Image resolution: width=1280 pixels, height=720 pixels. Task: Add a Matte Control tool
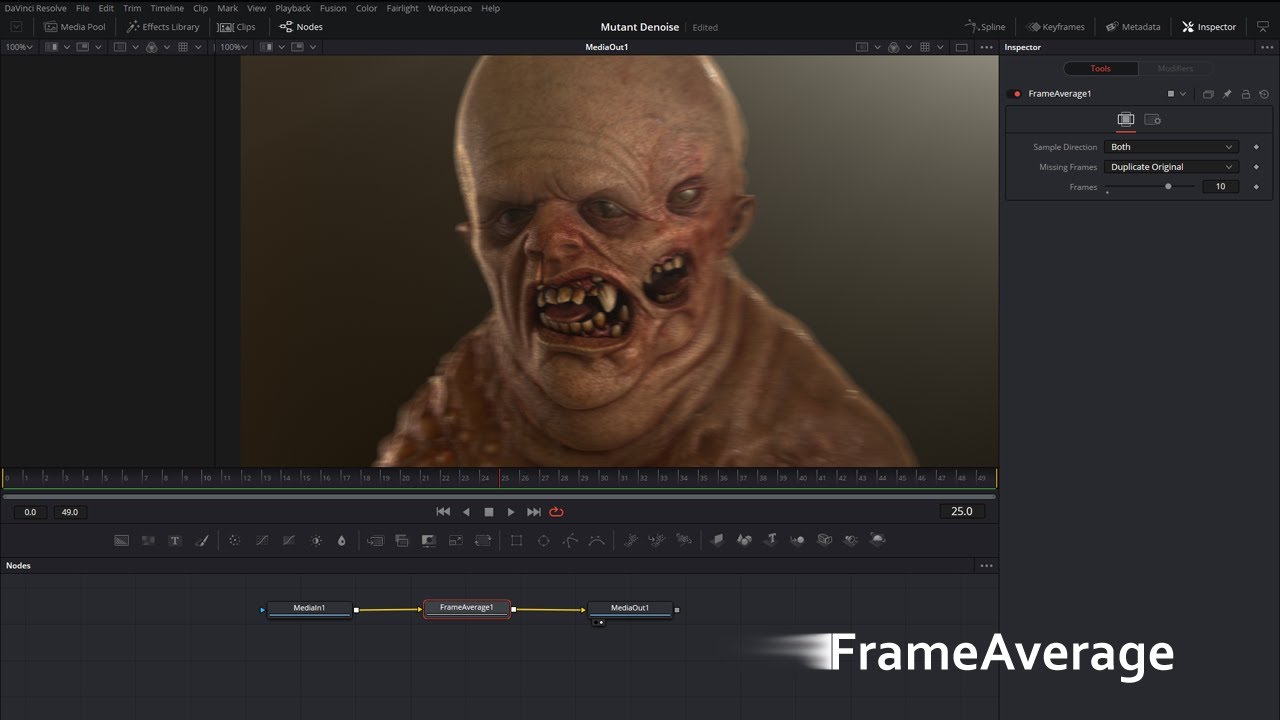tap(429, 540)
